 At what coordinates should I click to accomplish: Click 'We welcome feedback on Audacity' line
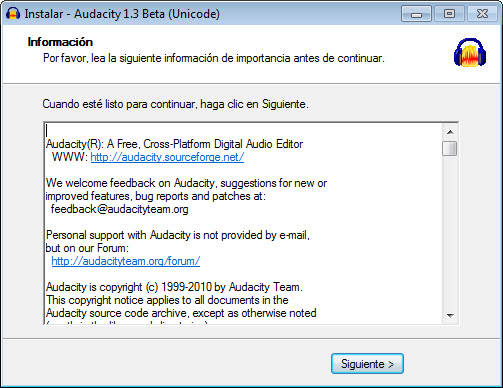tap(187, 183)
